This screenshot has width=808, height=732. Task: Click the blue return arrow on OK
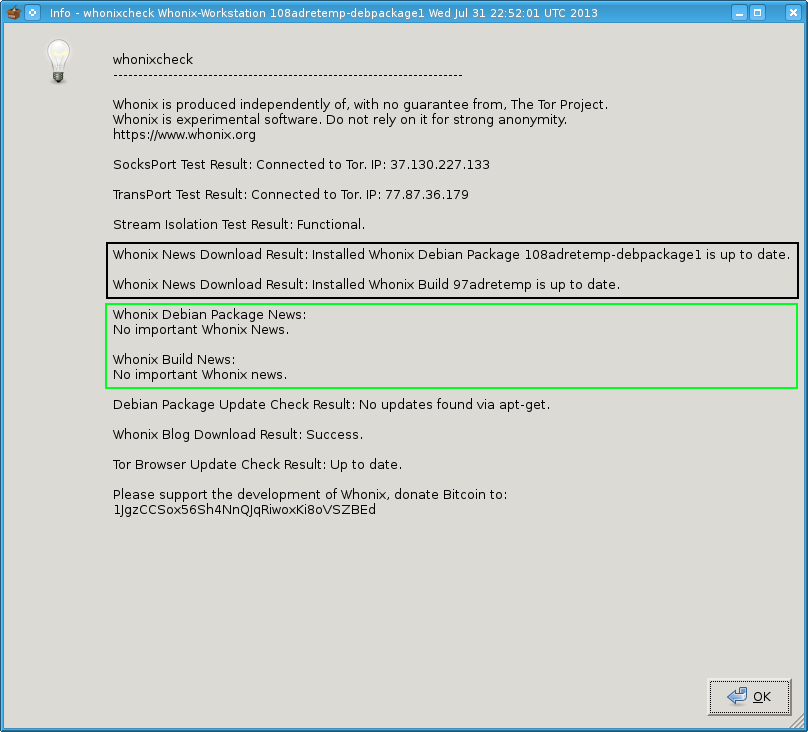click(x=737, y=697)
